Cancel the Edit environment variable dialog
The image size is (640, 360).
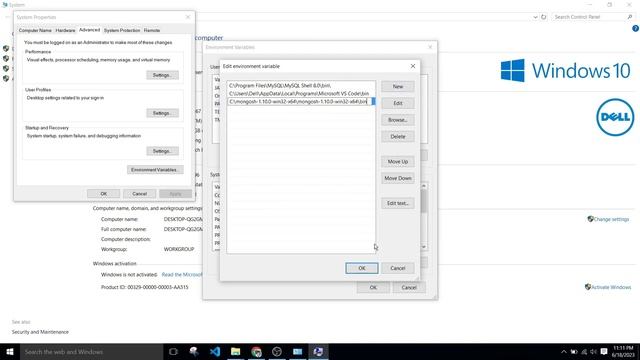coord(398,268)
